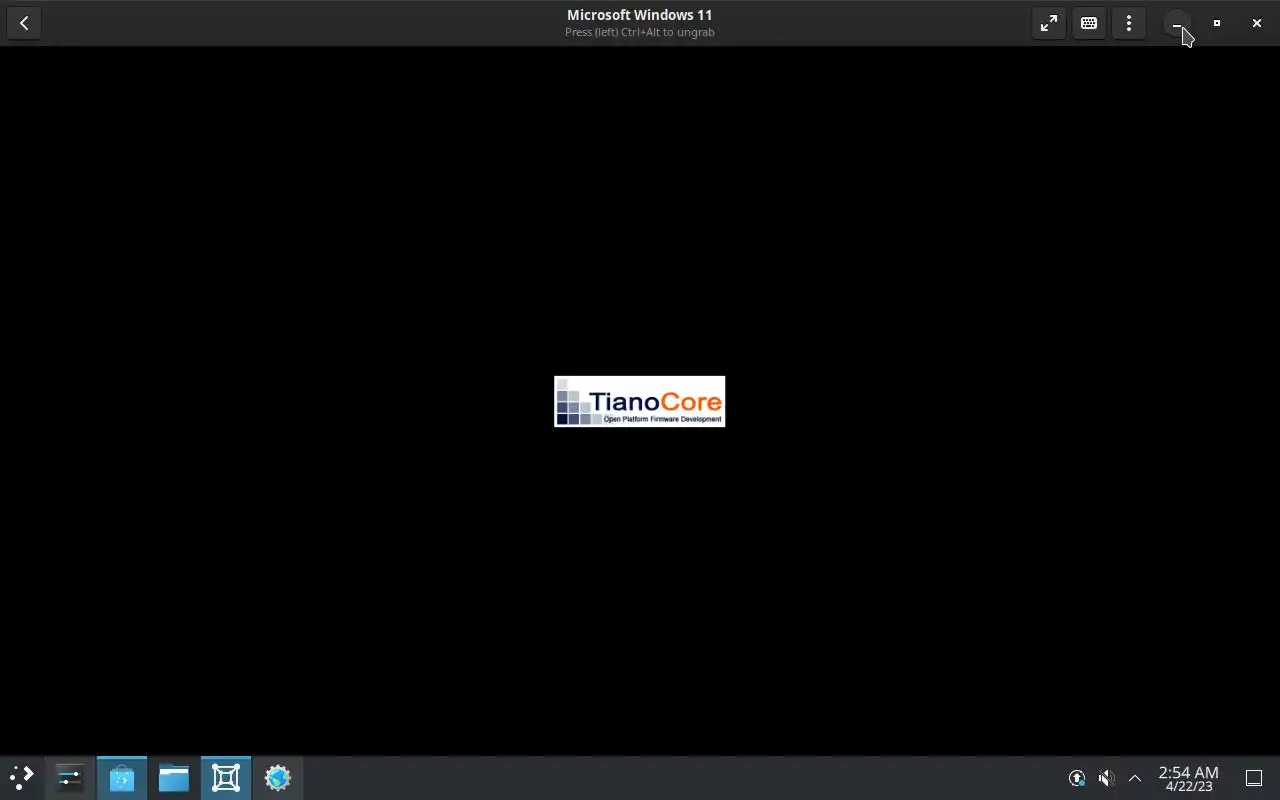Open the muted volume tray icon
1280x800 pixels.
pos(1106,778)
